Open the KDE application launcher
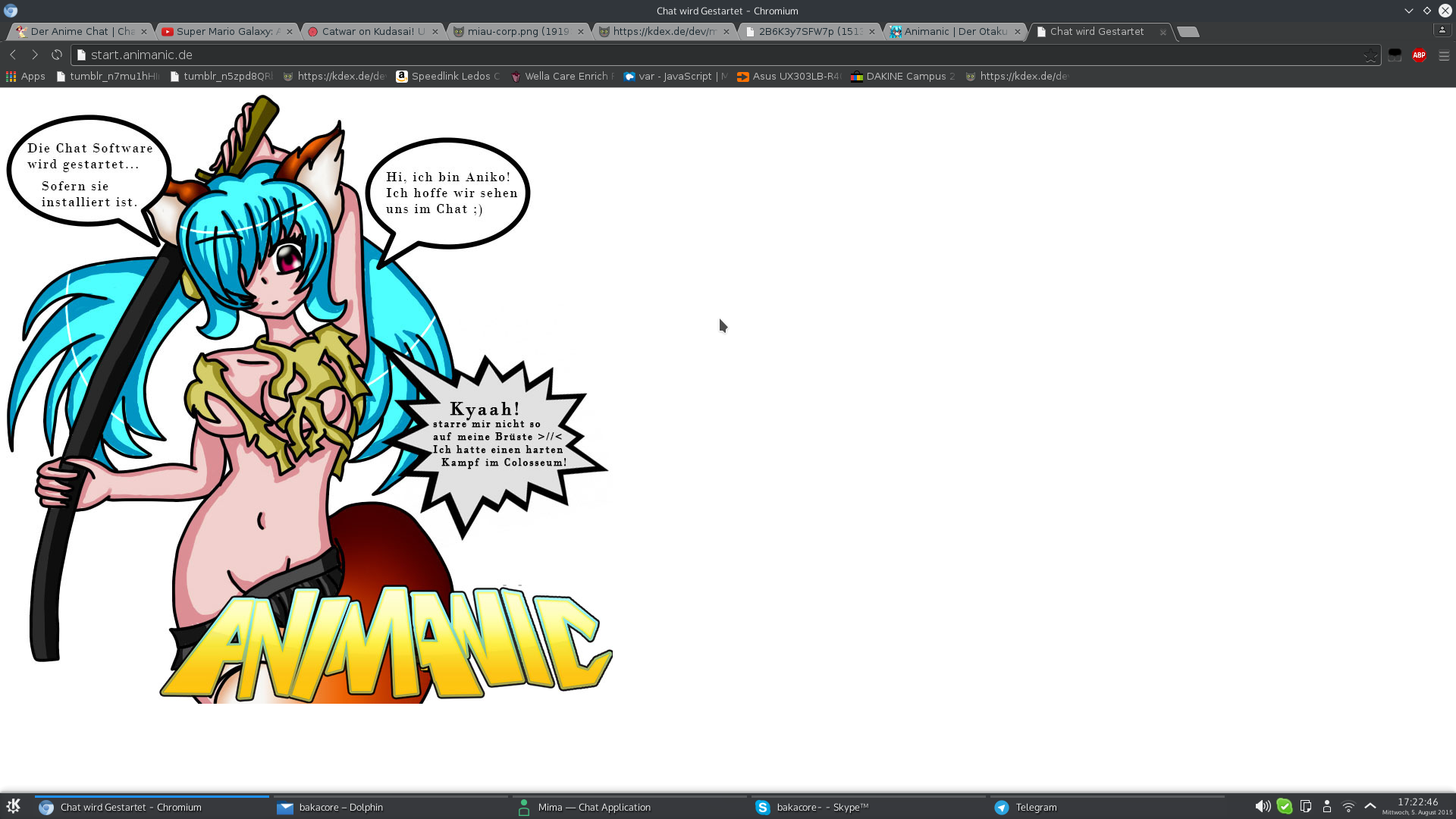The image size is (1456, 819). click(13, 807)
